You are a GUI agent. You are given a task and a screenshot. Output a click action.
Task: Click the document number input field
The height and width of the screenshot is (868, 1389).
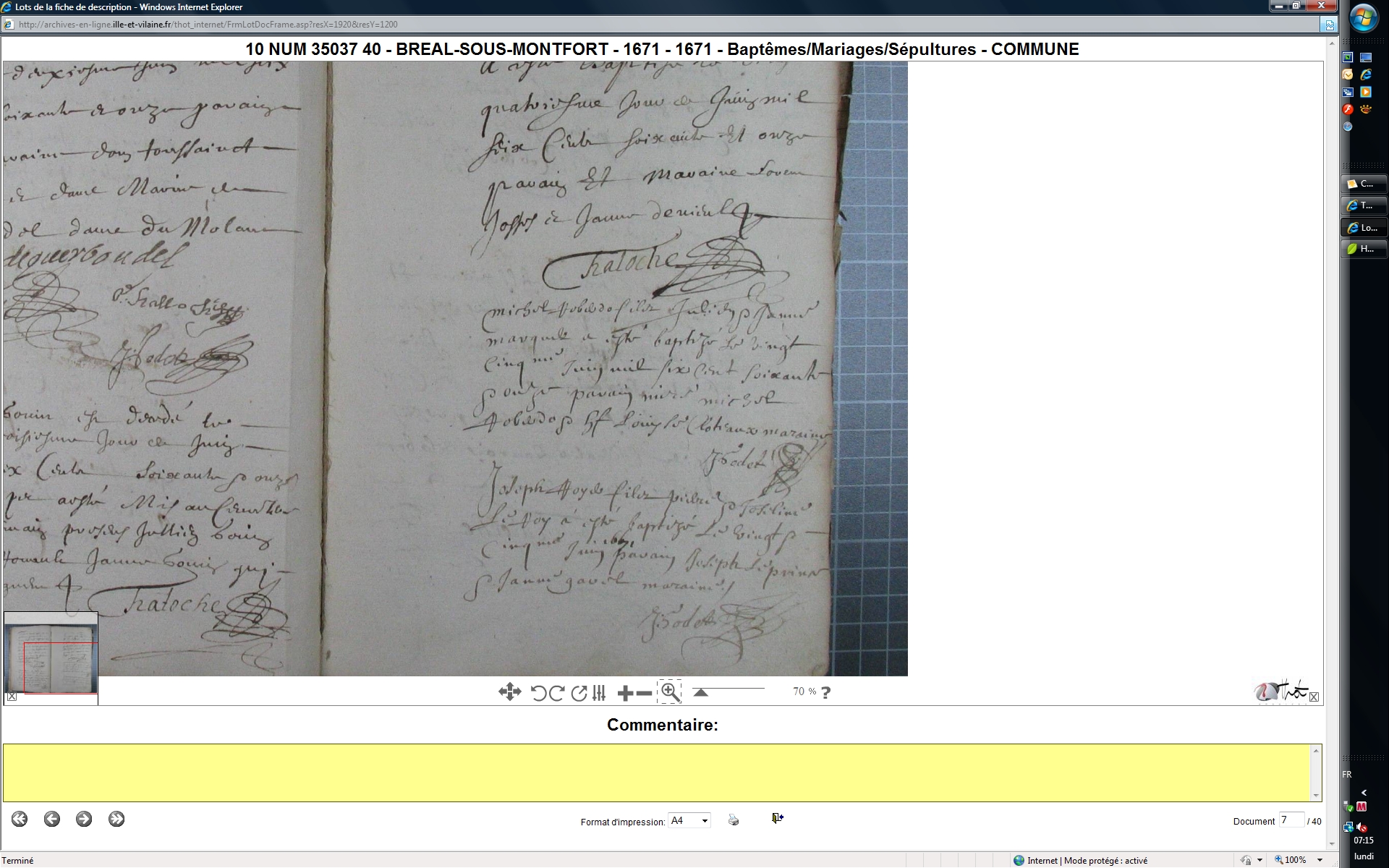[x=1291, y=820]
